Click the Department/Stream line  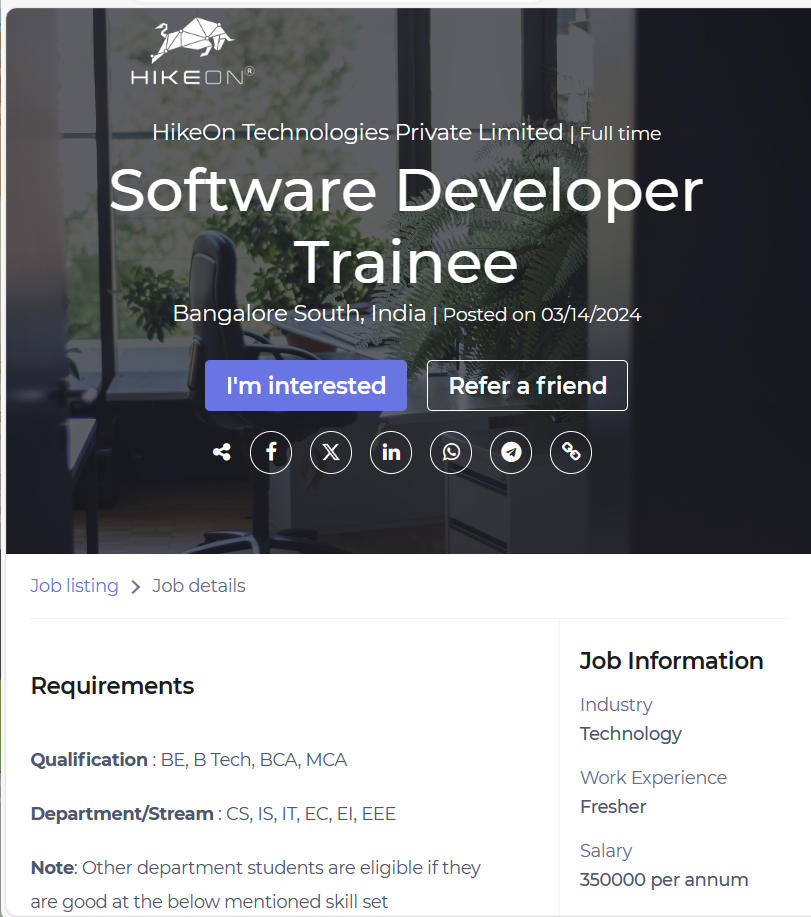213,813
